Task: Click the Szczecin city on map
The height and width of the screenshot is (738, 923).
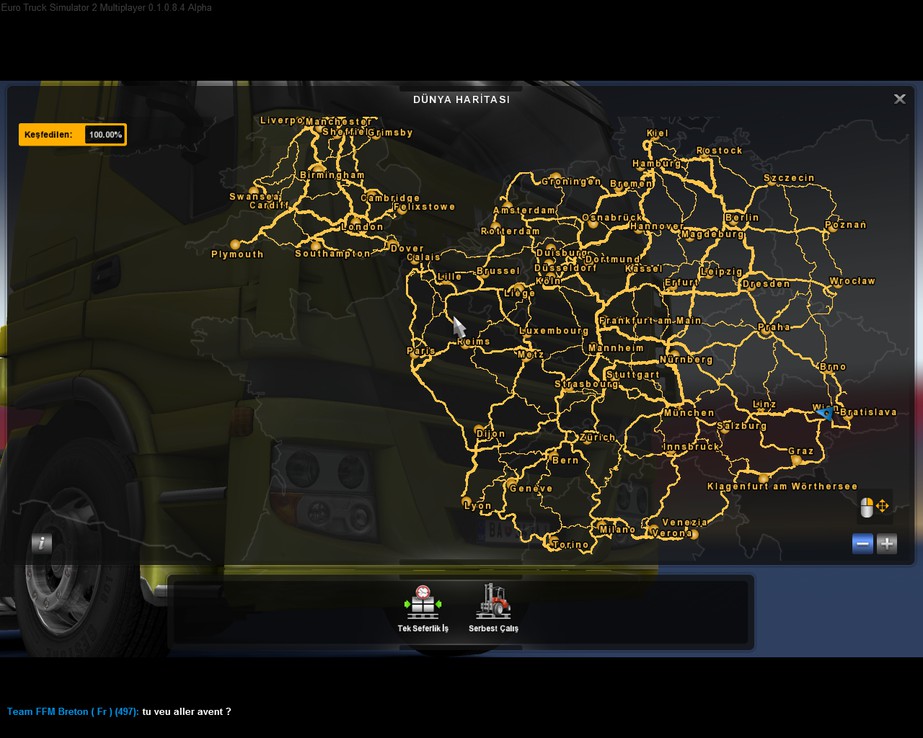Action: pyautogui.click(x=789, y=178)
